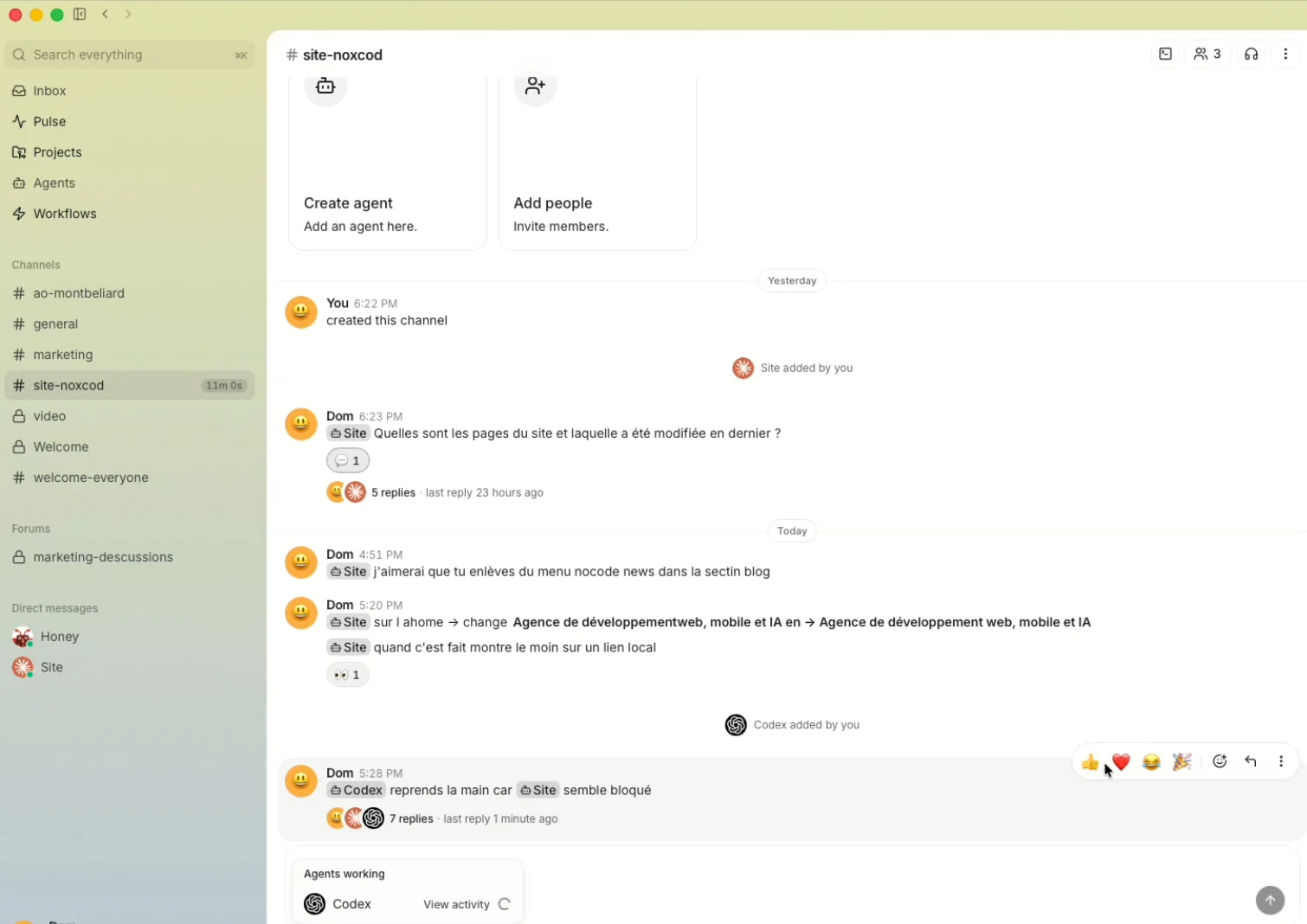Click the Site mention in the 6:23 PM message
This screenshot has height=924, width=1307.
pos(348,433)
